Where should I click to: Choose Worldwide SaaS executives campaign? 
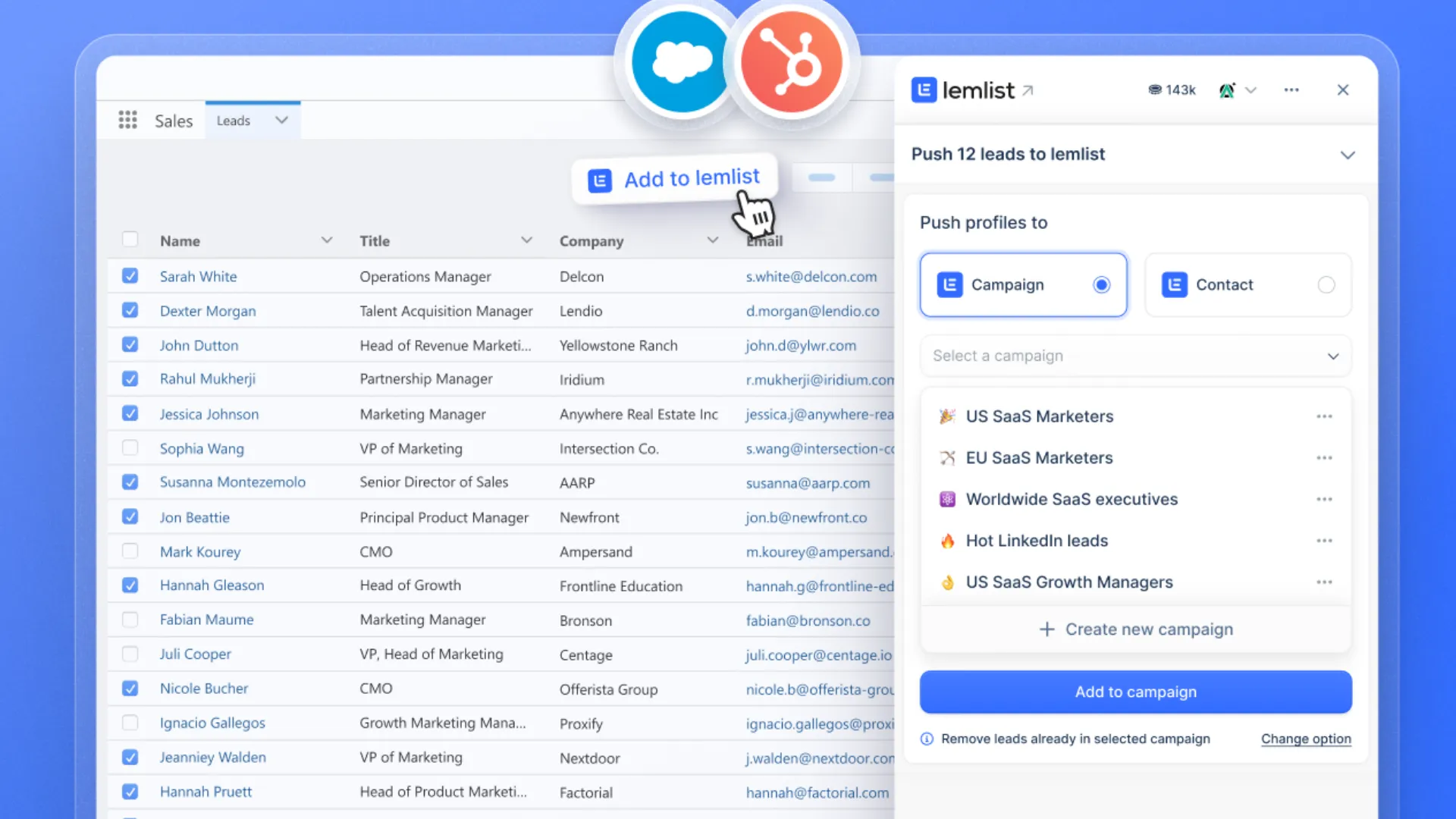(x=1072, y=499)
